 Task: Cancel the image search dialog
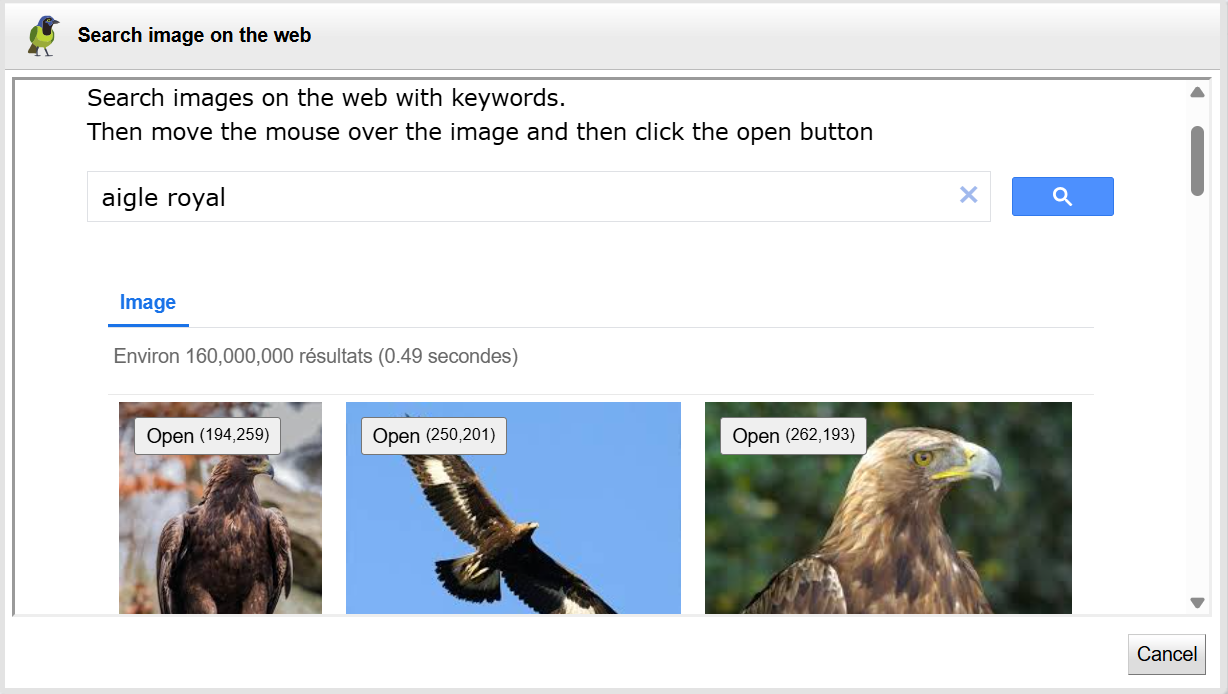click(1166, 654)
